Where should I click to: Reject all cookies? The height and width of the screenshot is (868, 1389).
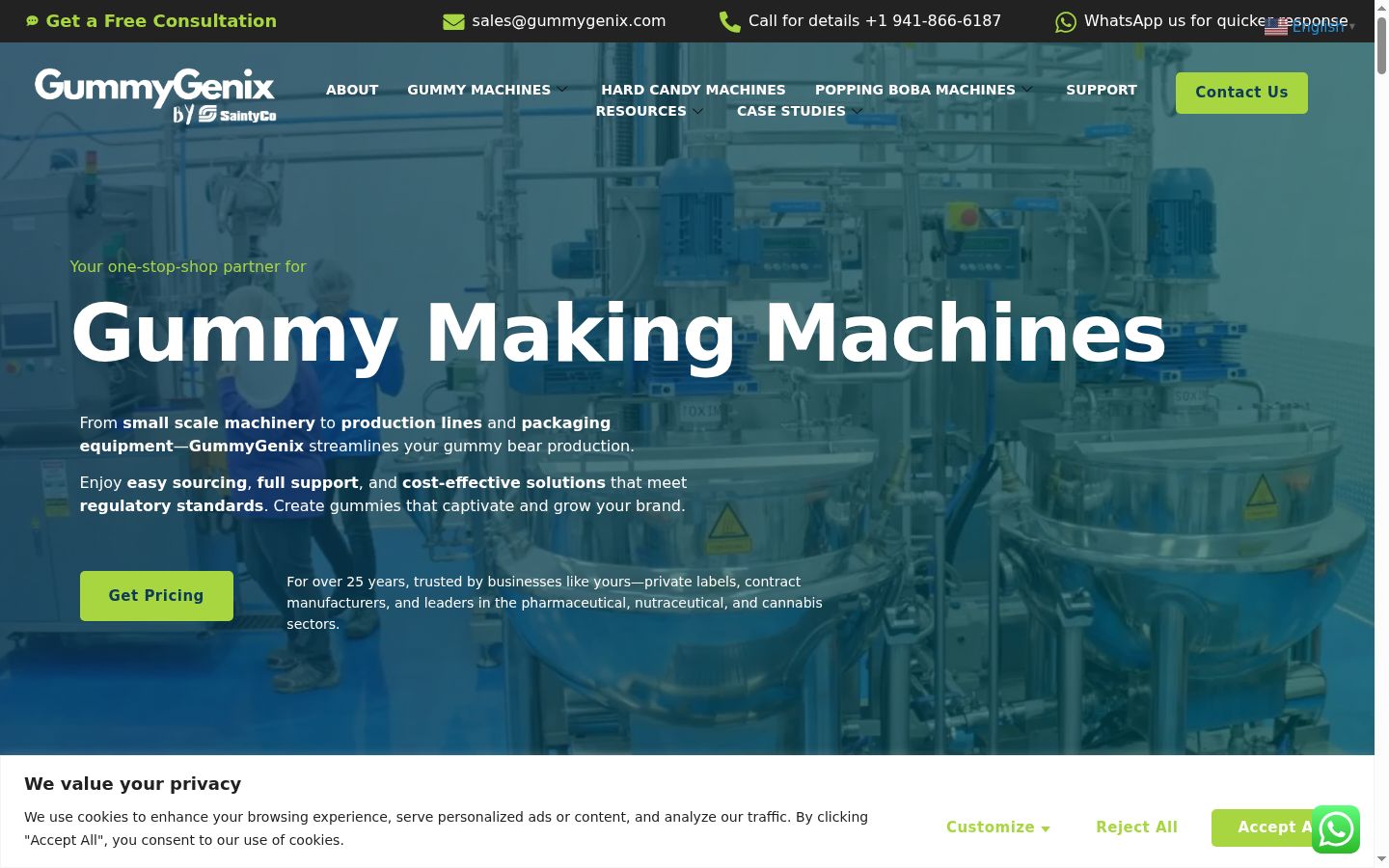1136,827
